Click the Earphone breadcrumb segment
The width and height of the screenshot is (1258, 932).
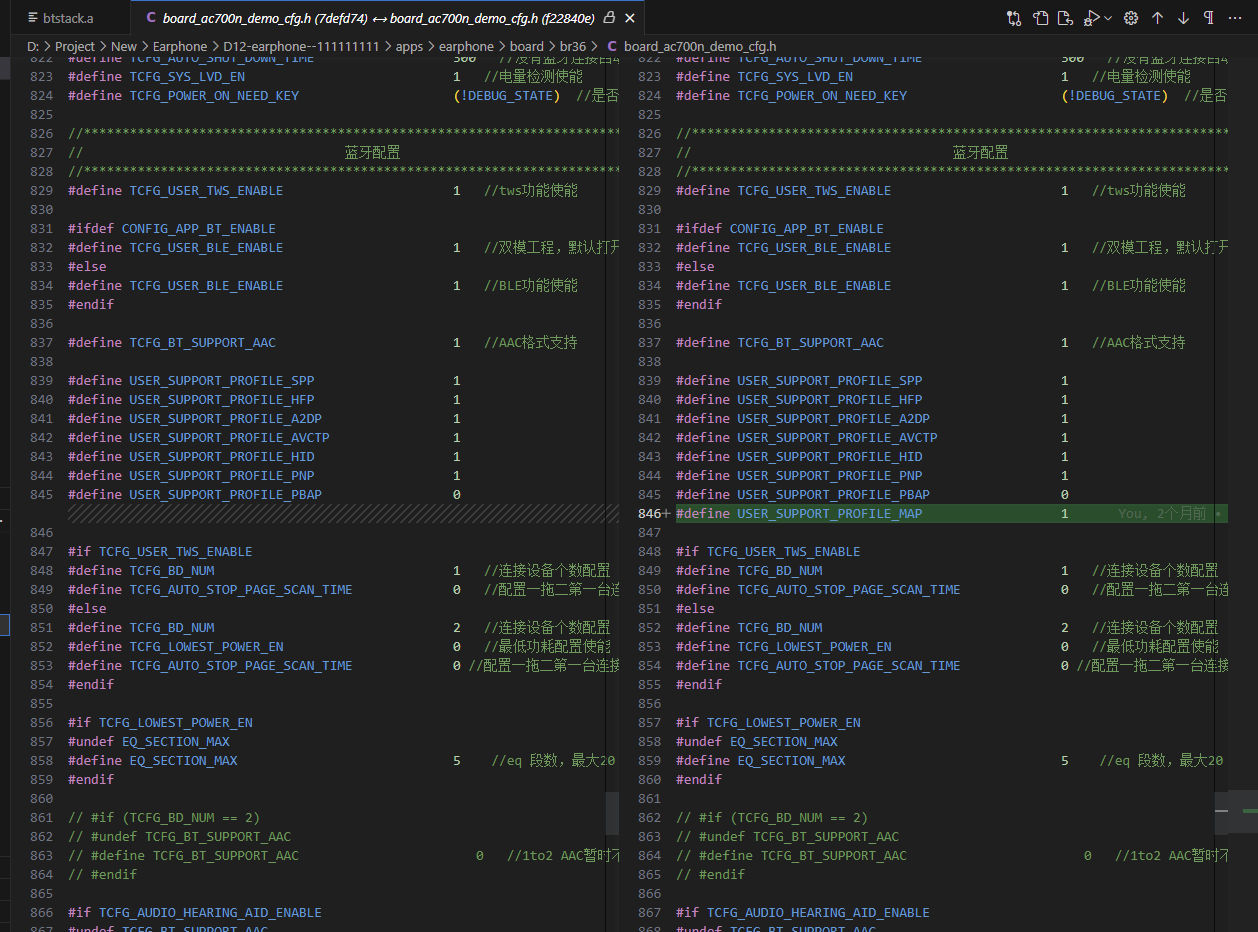coord(180,46)
